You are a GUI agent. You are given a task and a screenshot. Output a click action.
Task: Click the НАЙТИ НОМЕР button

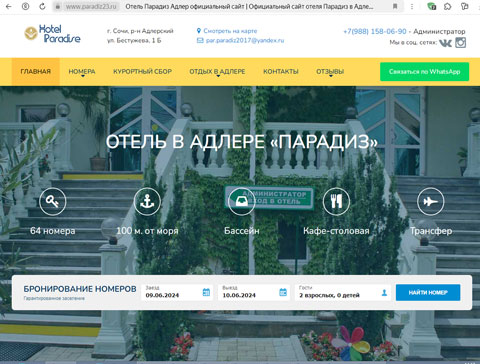[428, 292]
